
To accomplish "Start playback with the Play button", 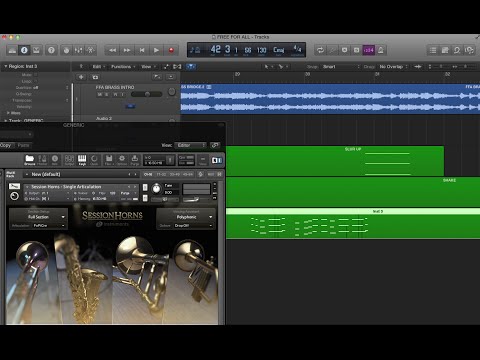I will coord(156,50).
